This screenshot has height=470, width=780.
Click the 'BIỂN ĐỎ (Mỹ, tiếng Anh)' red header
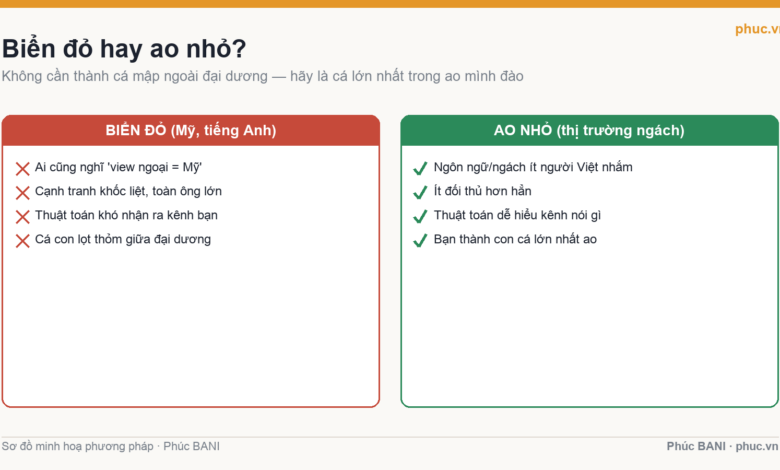coord(191,130)
